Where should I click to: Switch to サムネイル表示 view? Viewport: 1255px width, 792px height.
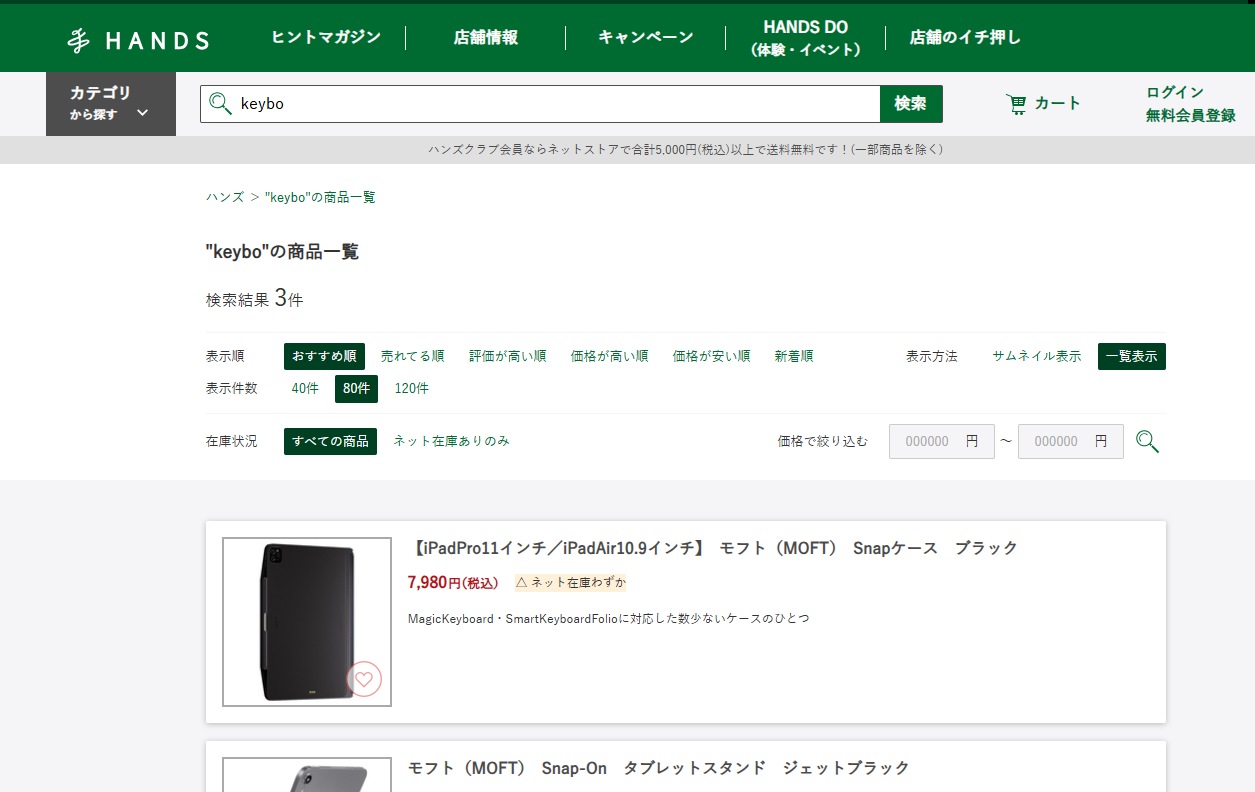coord(1036,356)
